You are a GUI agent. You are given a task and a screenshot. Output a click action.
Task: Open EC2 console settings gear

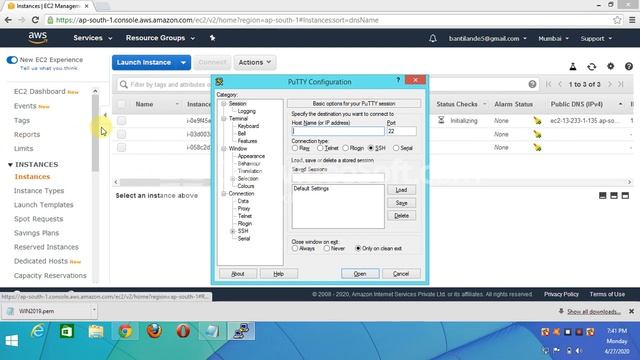pos(610,66)
